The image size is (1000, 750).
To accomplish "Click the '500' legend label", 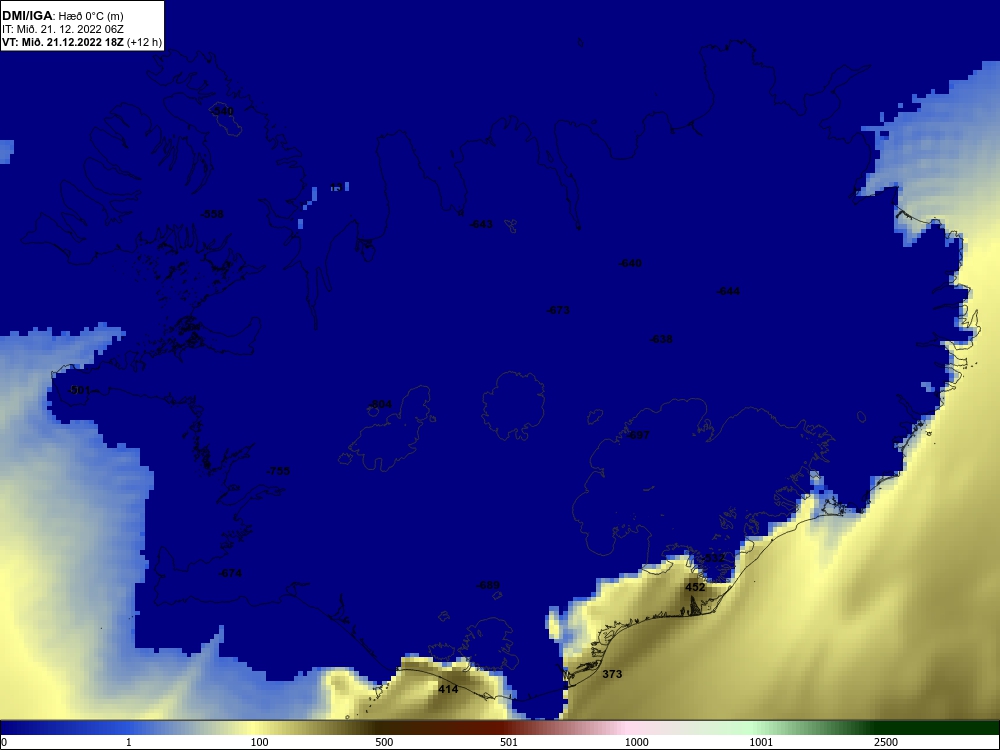I will 384,742.
